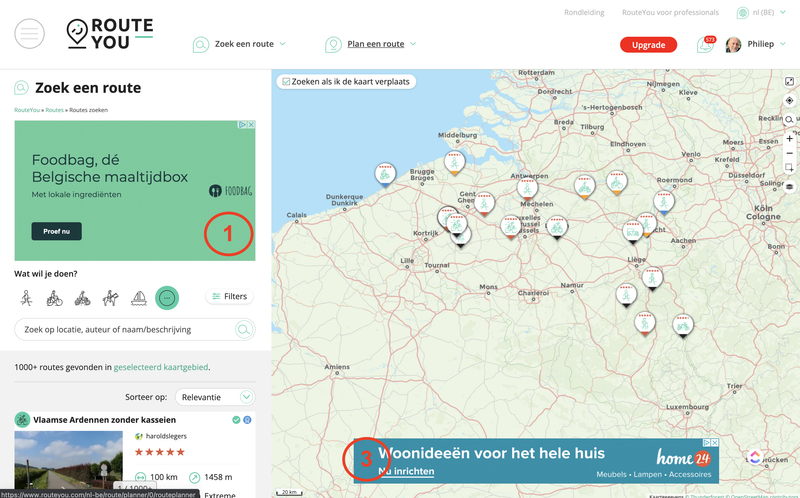Open the map search magnifier
Image resolution: width=800 pixels, height=498 pixels.
pyautogui.click(x=789, y=120)
